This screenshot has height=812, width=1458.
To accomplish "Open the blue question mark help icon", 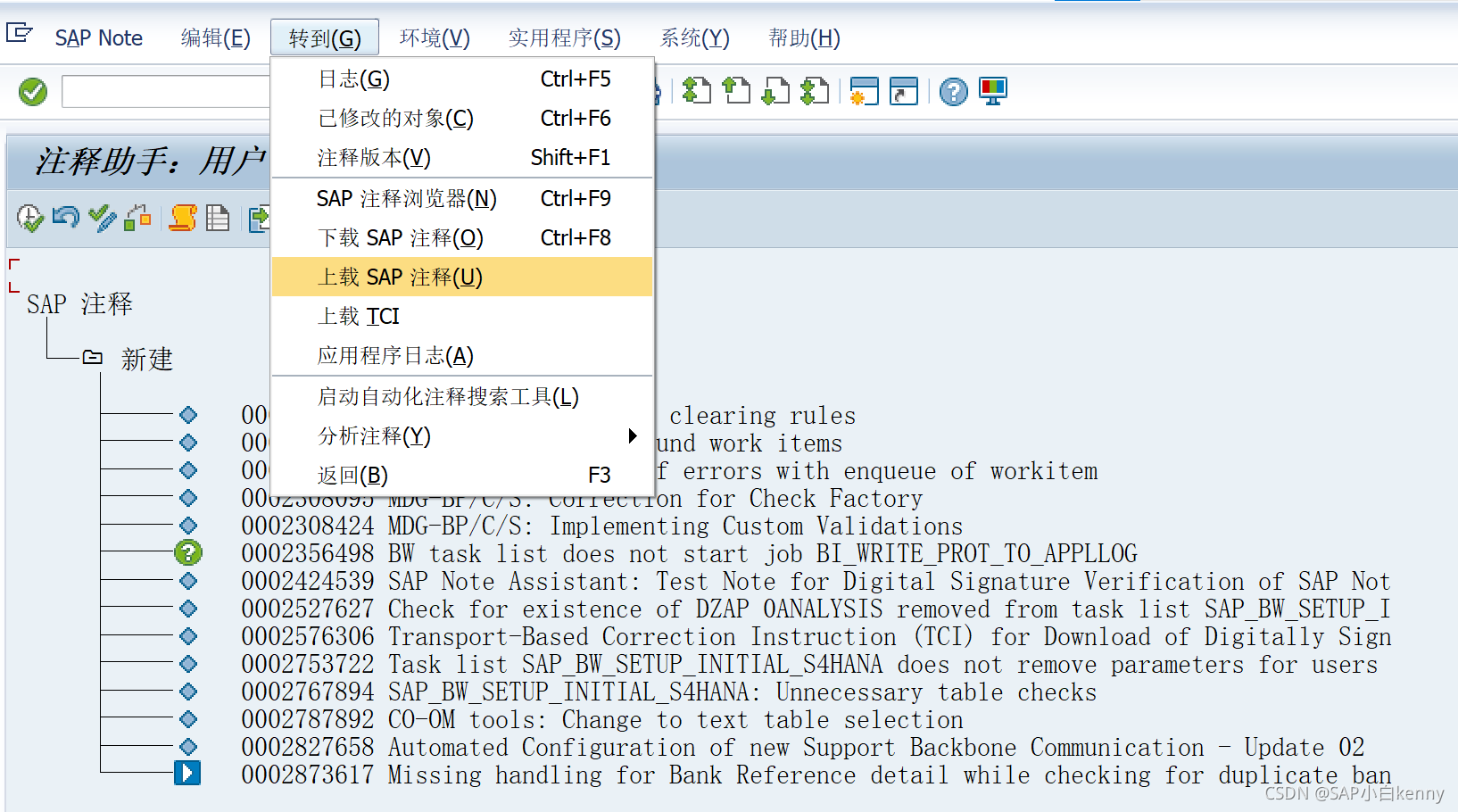I will [x=954, y=91].
